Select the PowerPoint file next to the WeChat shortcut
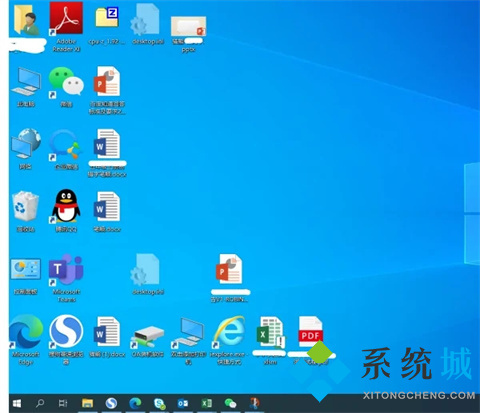480x413 pixels. (x=107, y=82)
